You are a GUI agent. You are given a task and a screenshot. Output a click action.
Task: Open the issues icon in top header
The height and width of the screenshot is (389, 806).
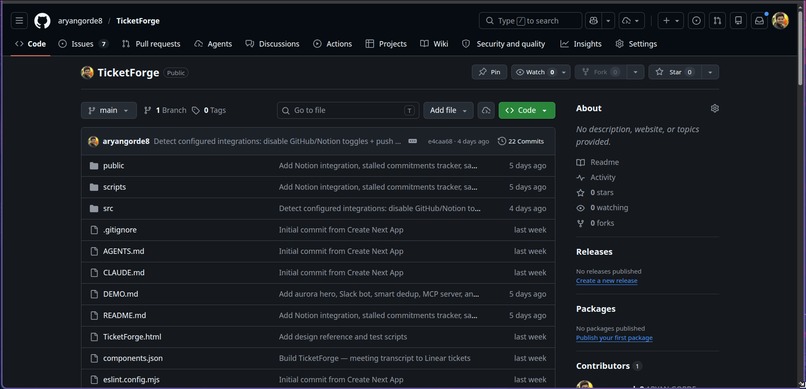tap(697, 21)
